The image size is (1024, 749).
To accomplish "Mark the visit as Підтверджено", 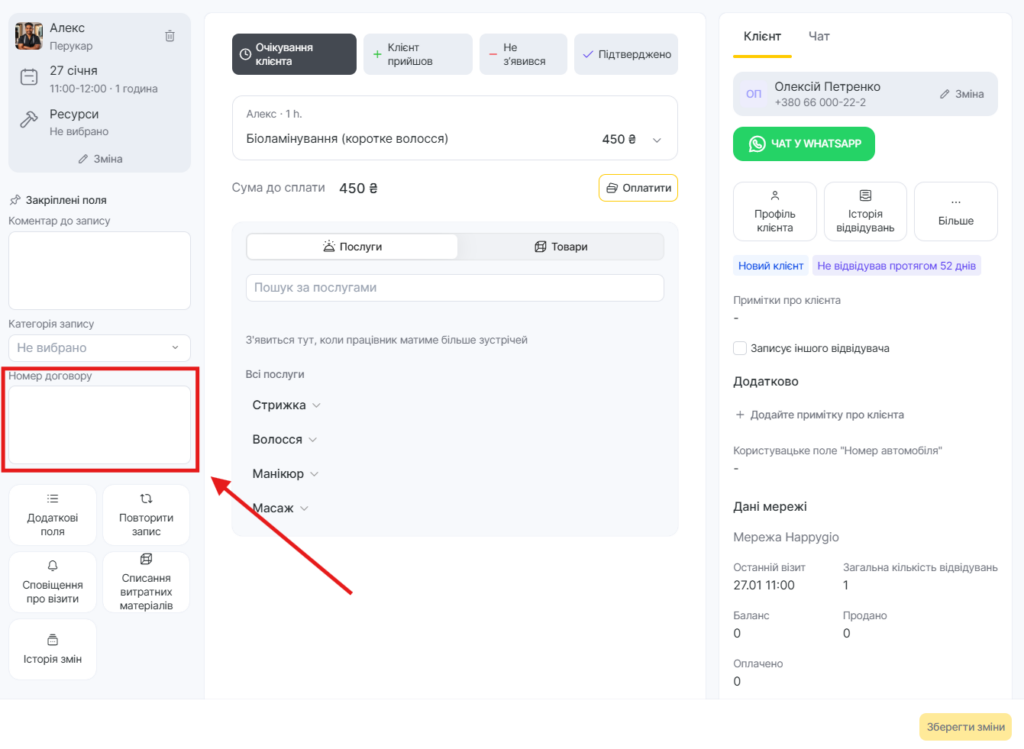I will 626,54.
